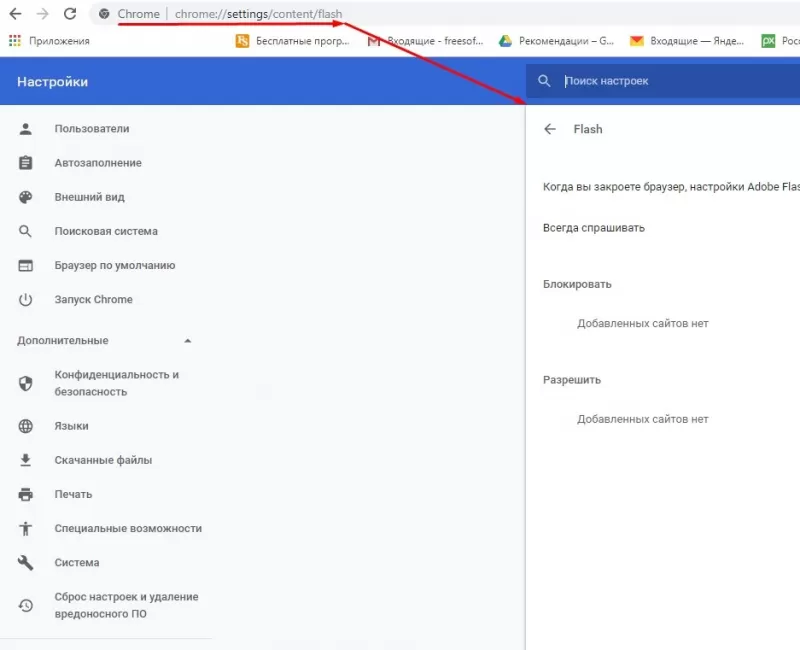Click the download icon beside Скачанные файлы
This screenshot has height=650, width=800.
click(25, 460)
